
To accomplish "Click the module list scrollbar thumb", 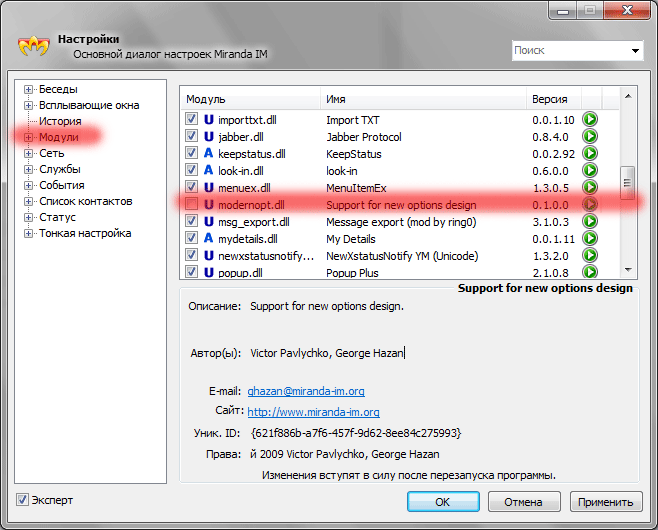I will (628, 183).
